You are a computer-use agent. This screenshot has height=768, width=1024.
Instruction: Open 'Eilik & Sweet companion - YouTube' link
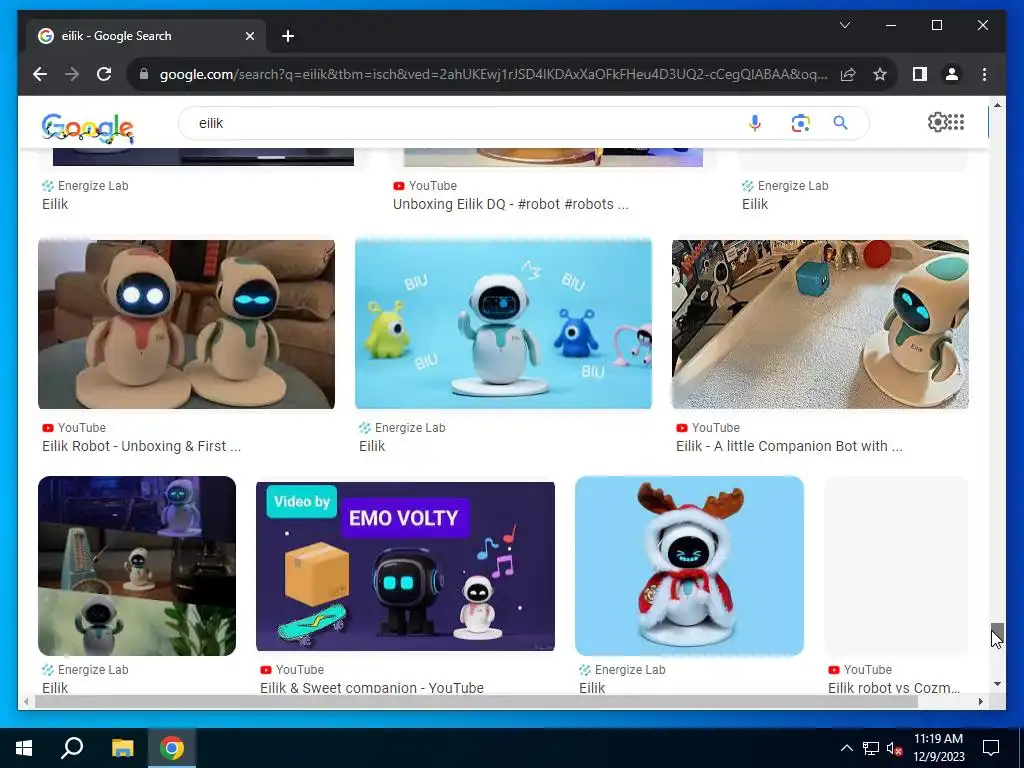372,687
